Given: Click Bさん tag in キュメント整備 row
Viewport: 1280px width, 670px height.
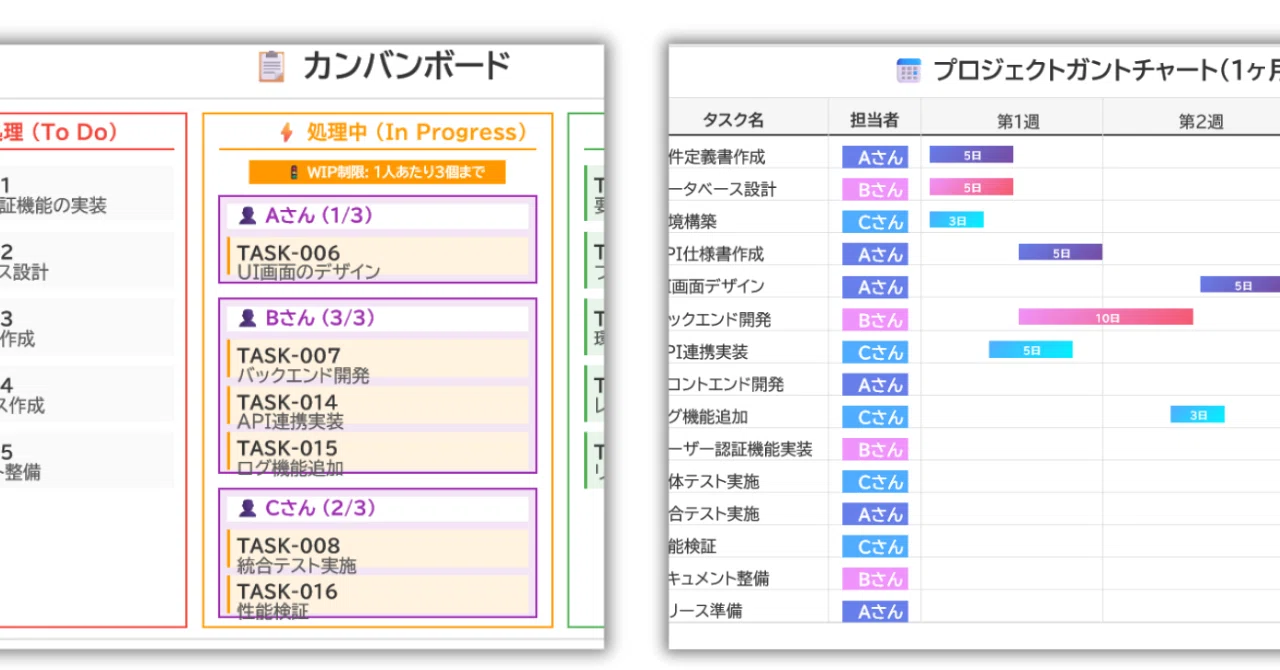Looking at the screenshot, I should (875, 579).
